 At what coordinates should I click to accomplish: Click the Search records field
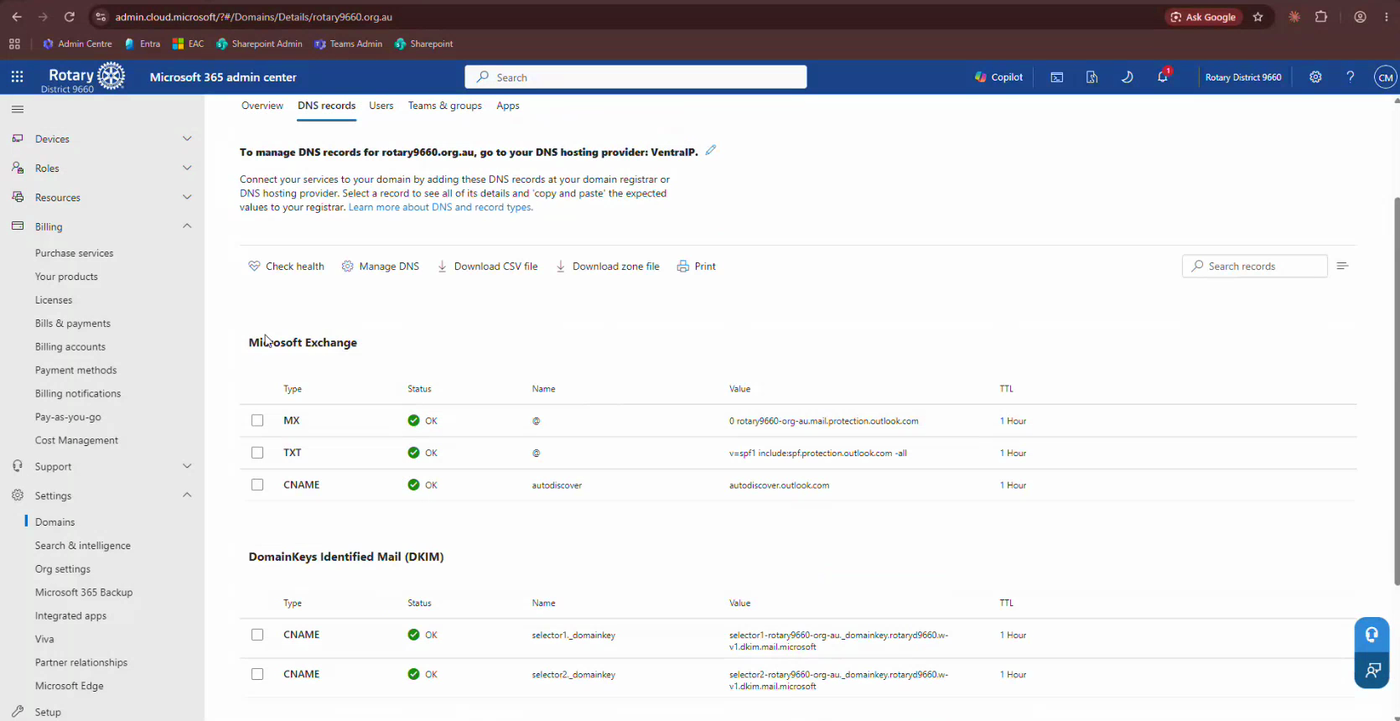[x=1254, y=266]
